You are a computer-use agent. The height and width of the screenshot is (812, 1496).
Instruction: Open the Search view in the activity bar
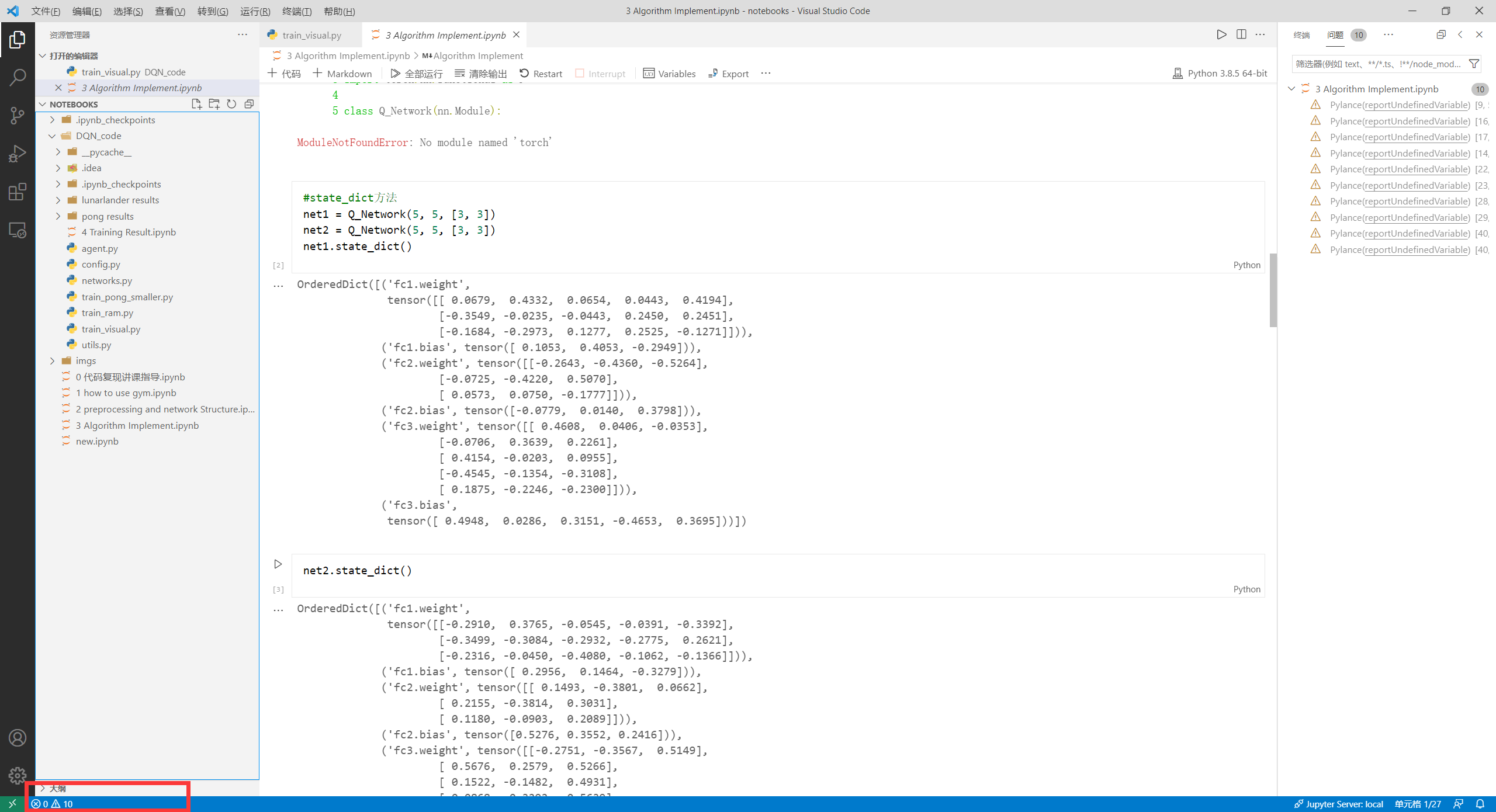18,76
